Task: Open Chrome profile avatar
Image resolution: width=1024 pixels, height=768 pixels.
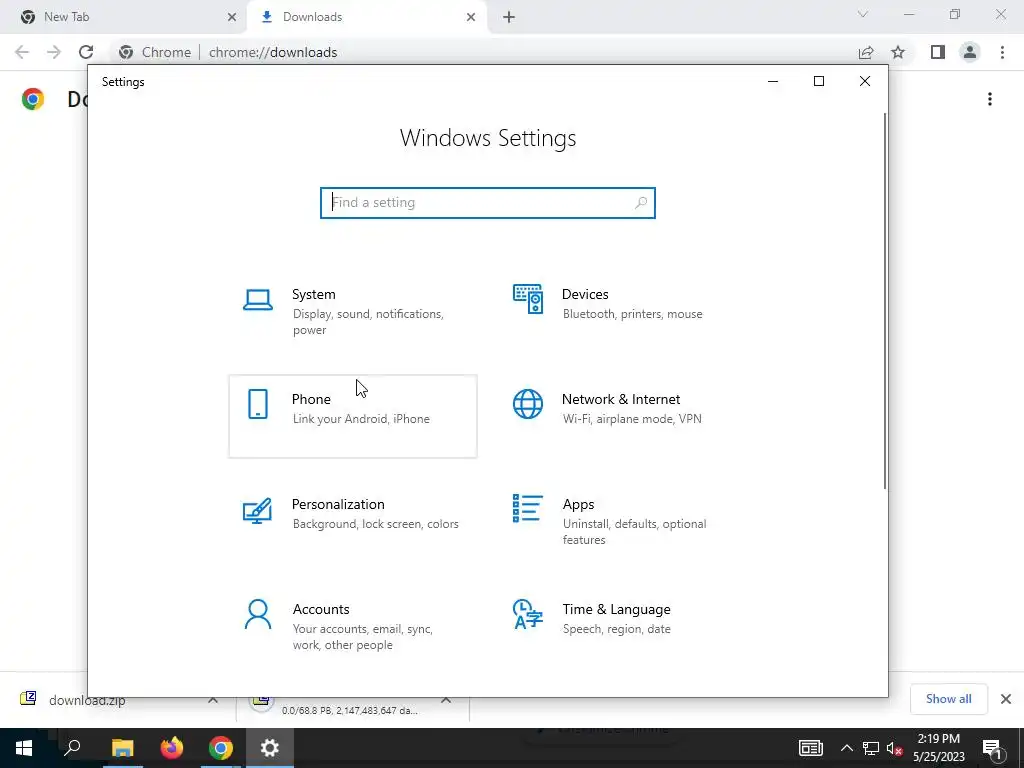Action: pos(970,52)
